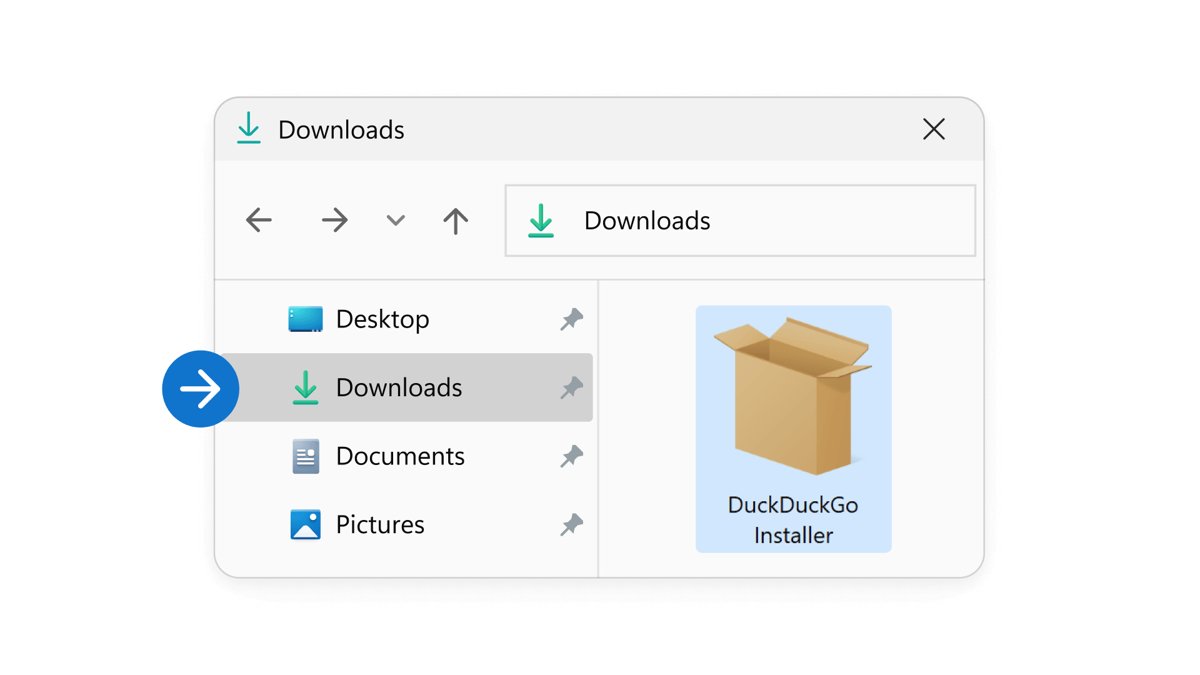
Task: Click the DuckDuckGo Installer file name
Action: 793,520
